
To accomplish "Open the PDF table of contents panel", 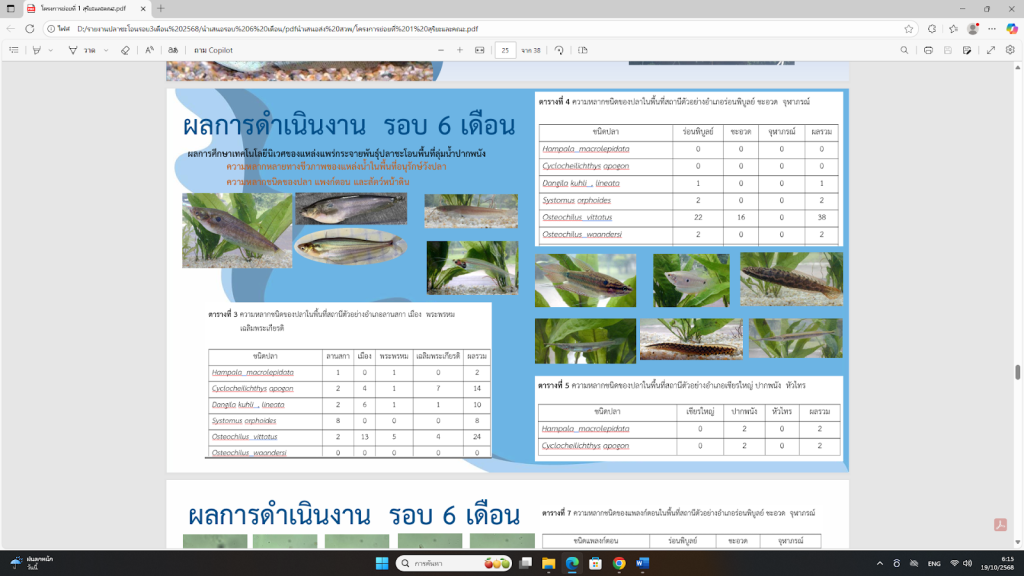I will [x=14, y=49].
